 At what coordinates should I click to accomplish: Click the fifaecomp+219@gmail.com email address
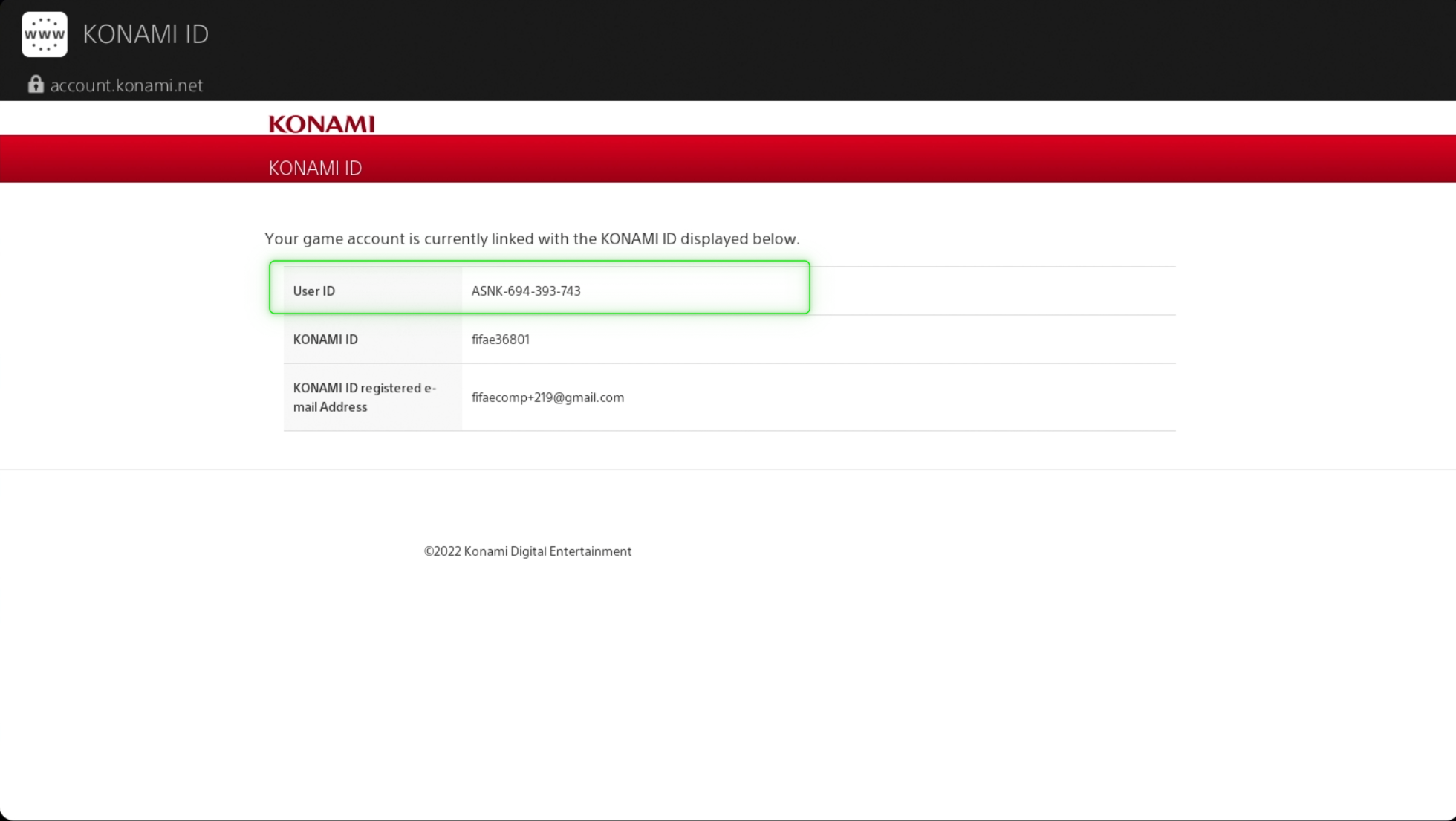tap(547, 397)
